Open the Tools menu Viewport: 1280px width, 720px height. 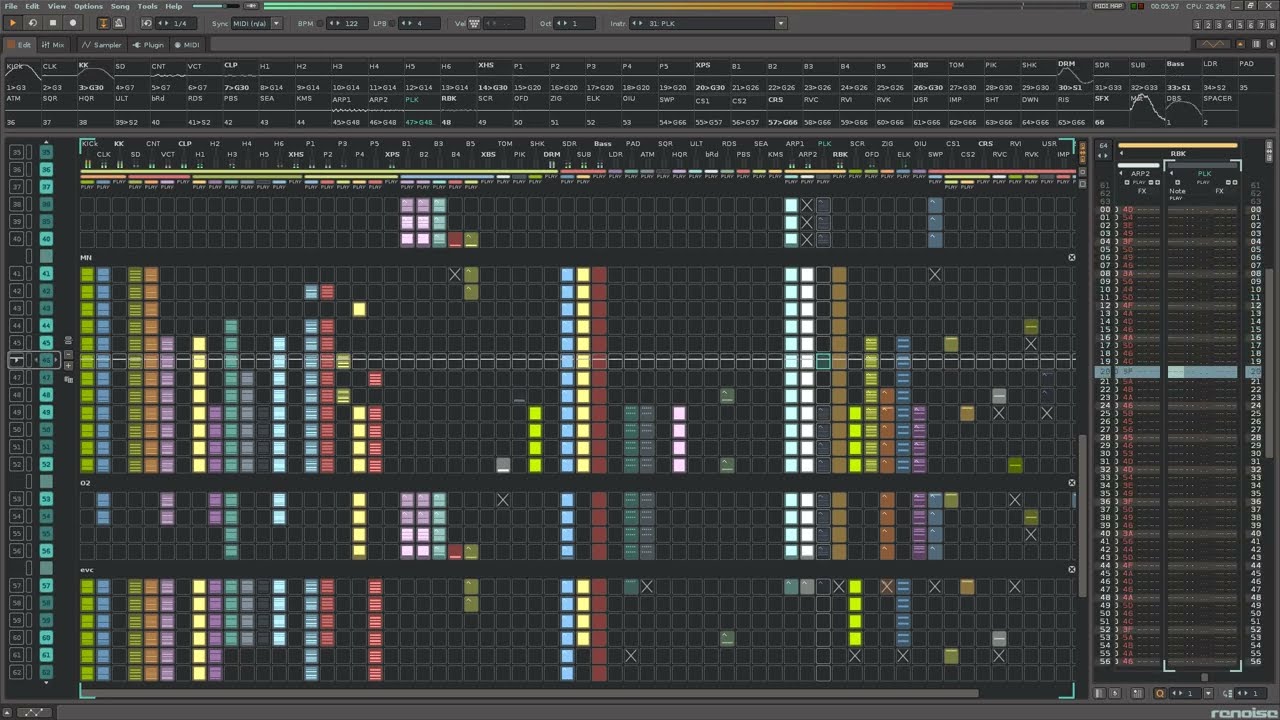pyautogui.click(x=147, y=6)
